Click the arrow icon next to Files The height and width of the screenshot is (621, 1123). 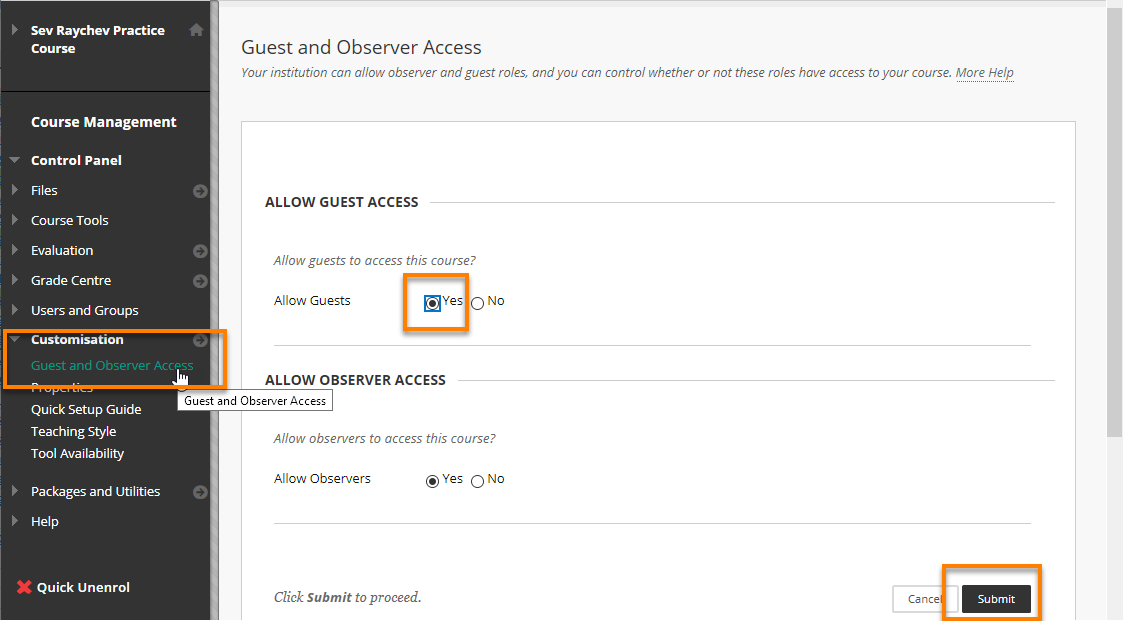click(x=200, y=191)
